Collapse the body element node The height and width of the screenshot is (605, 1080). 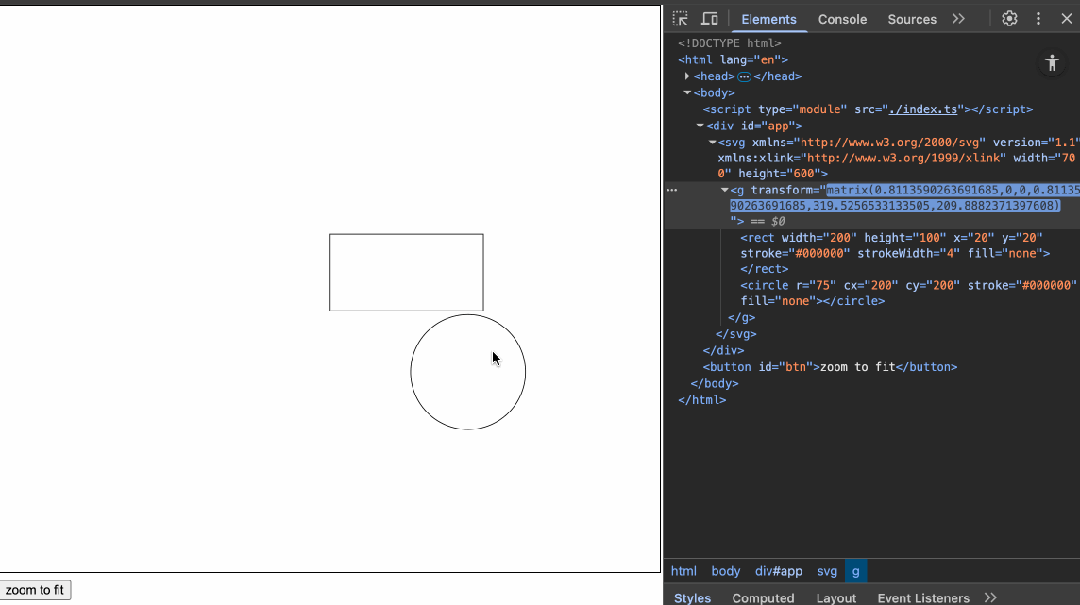click(x=687, y=92)
